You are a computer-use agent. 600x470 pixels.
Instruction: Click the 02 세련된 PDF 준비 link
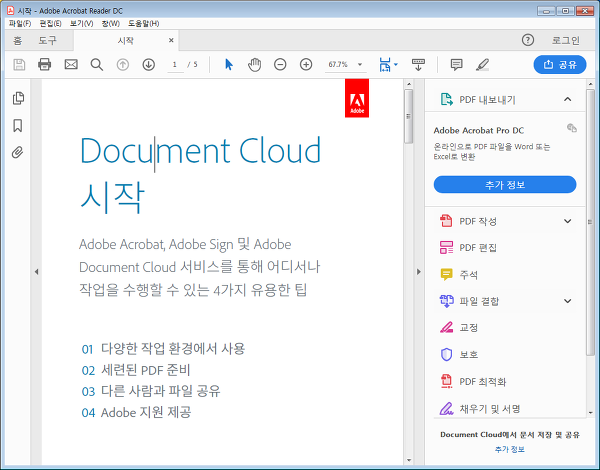[136, 370]
